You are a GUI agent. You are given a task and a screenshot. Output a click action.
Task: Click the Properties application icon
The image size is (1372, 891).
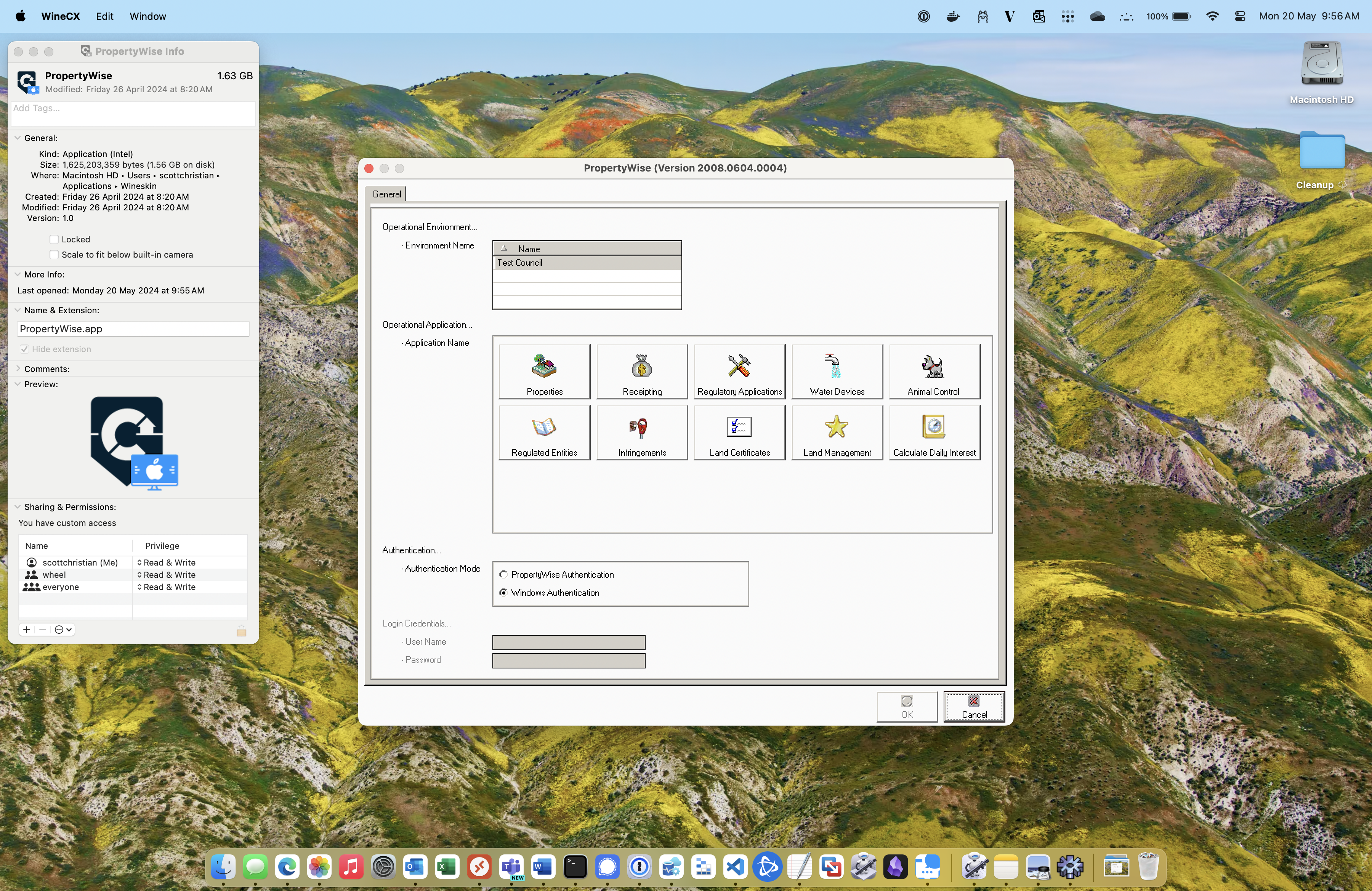(543, 370)
